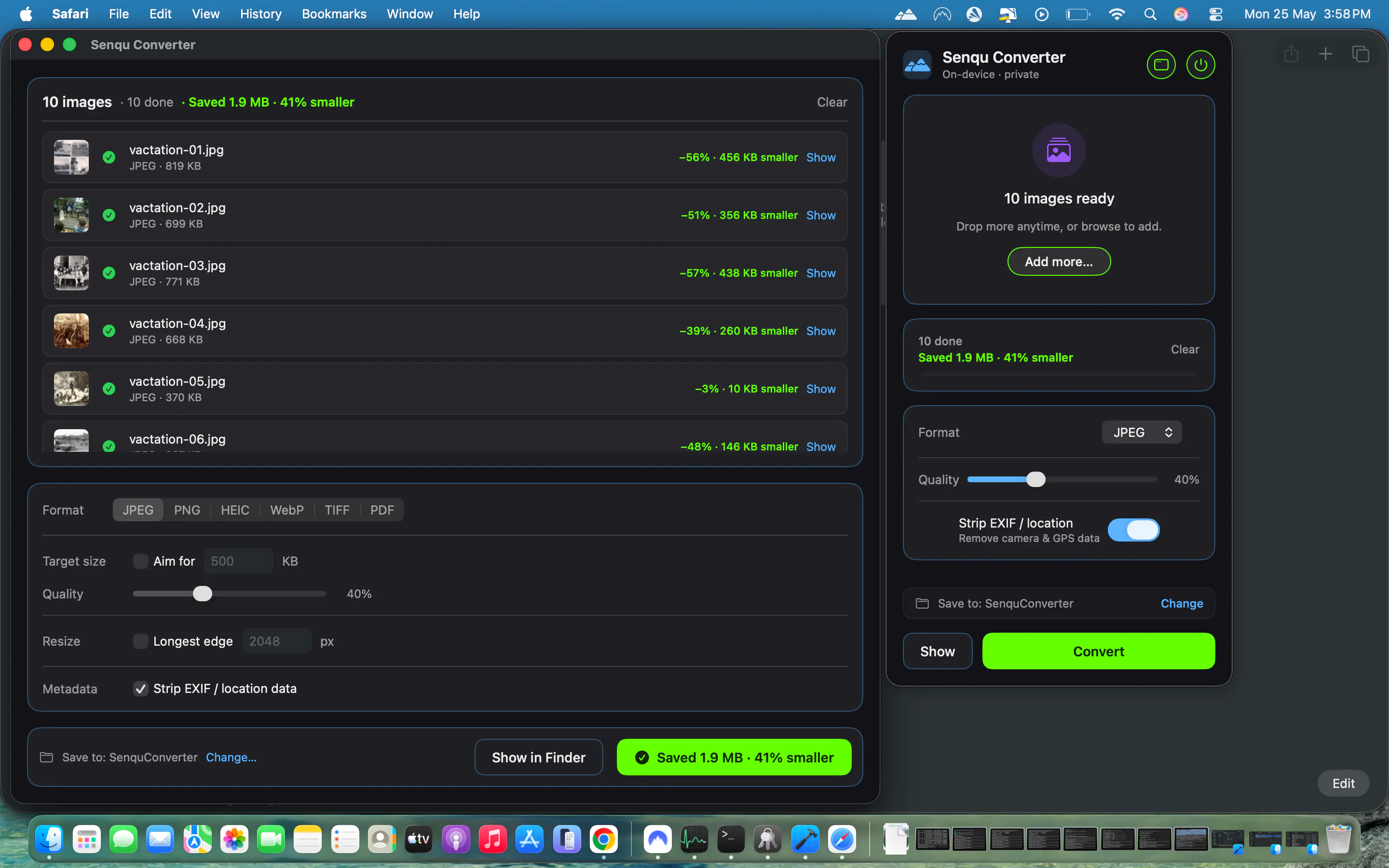The image size is (1389, 868).
Task: Click the Show in Finder button
Action: tap(538, 757)
